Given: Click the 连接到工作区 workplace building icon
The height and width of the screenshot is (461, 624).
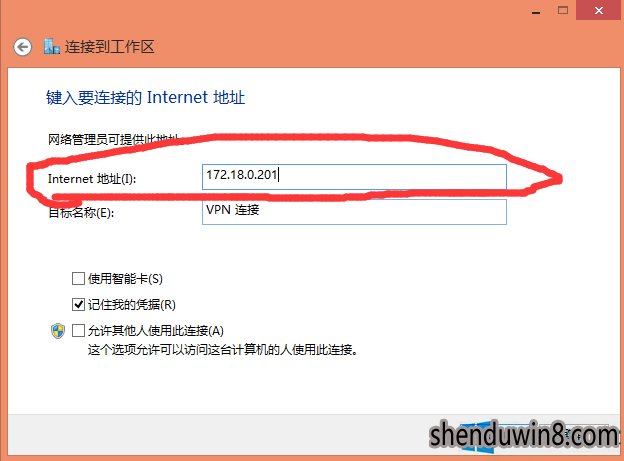Looking at the screenshot, I should (x=52, y=47).
